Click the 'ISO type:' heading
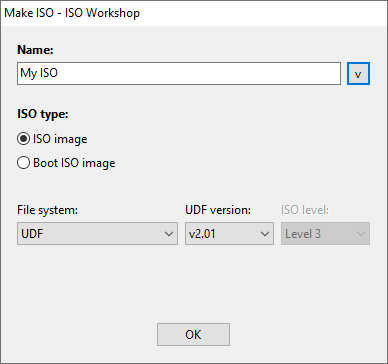This screenshot has width=388, height=364. coord(43,114)
